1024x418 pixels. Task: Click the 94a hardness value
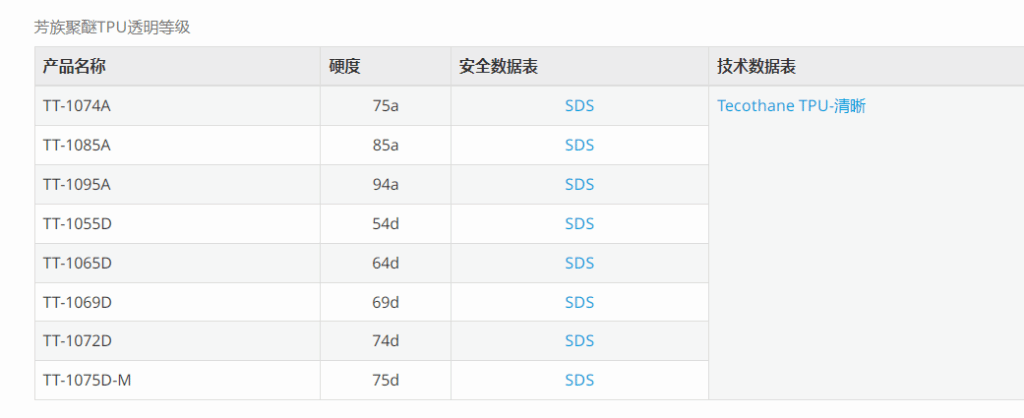385,184
